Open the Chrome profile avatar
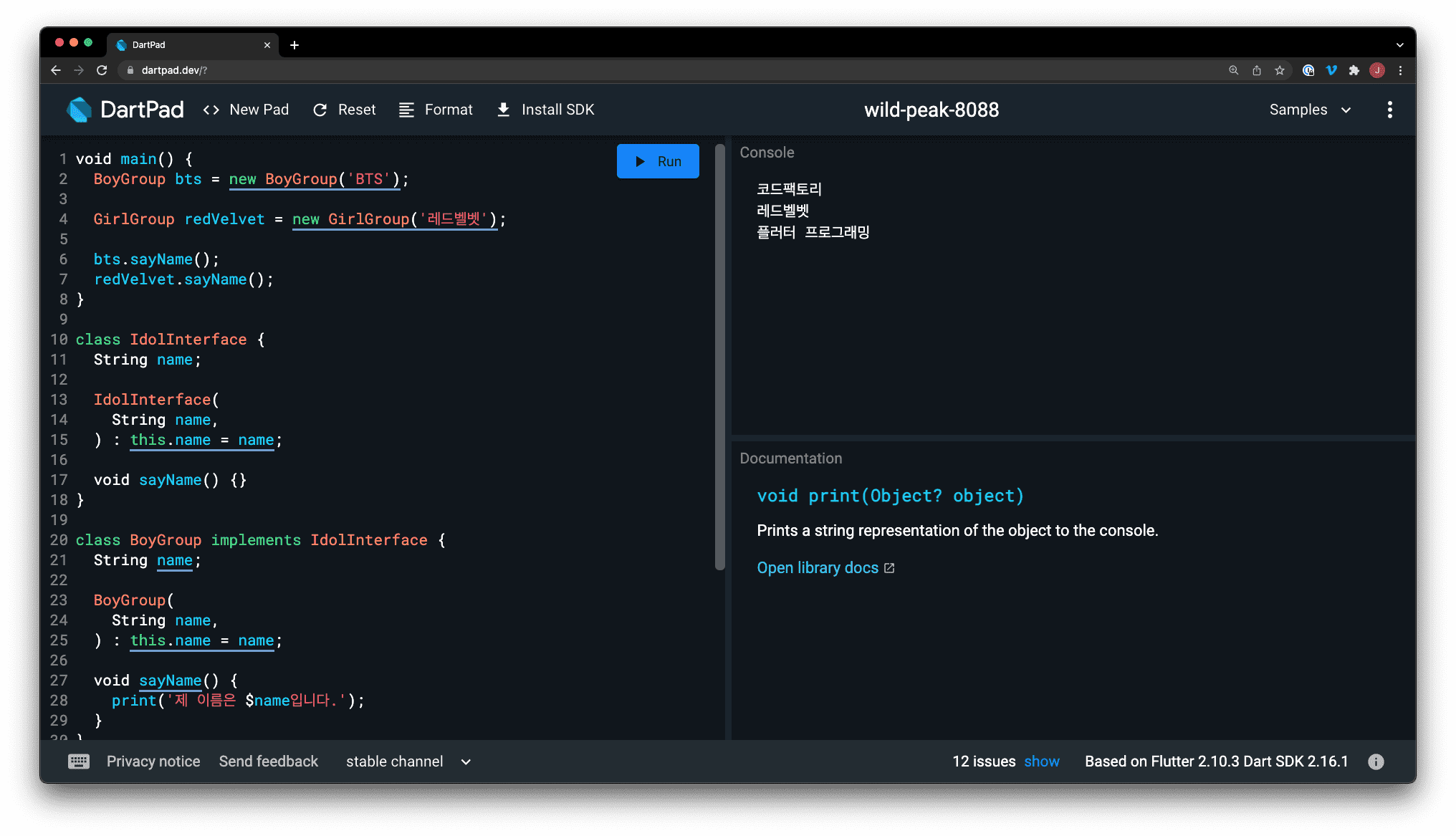The width and height of the screenshot is (1456, 836). 1376,70
